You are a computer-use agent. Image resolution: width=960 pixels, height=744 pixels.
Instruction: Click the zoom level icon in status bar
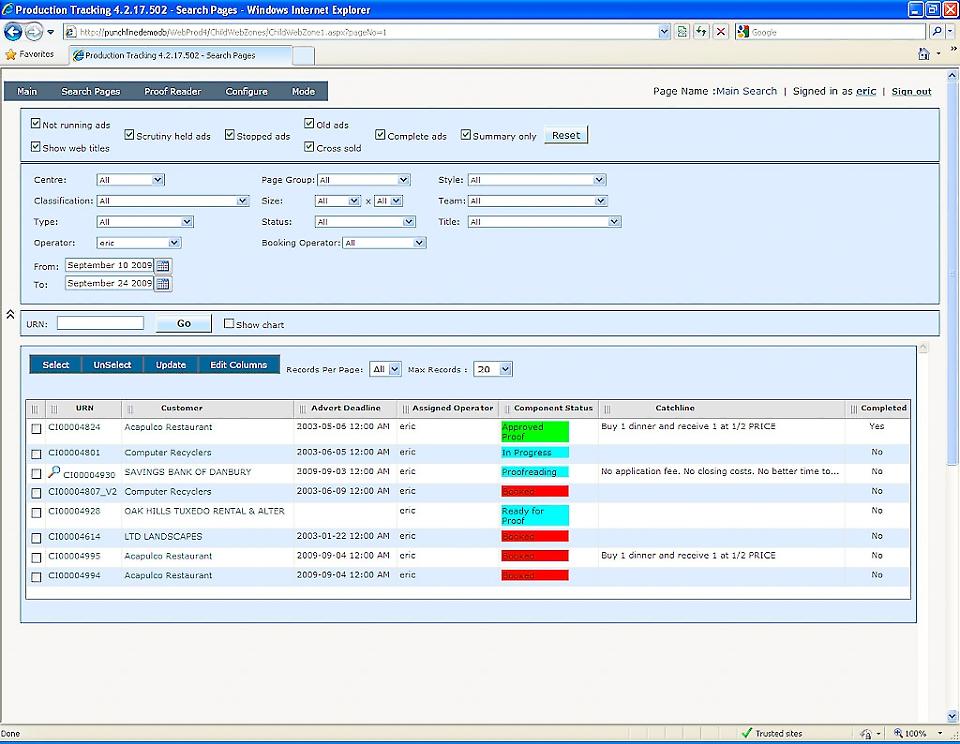click(898, 733)
